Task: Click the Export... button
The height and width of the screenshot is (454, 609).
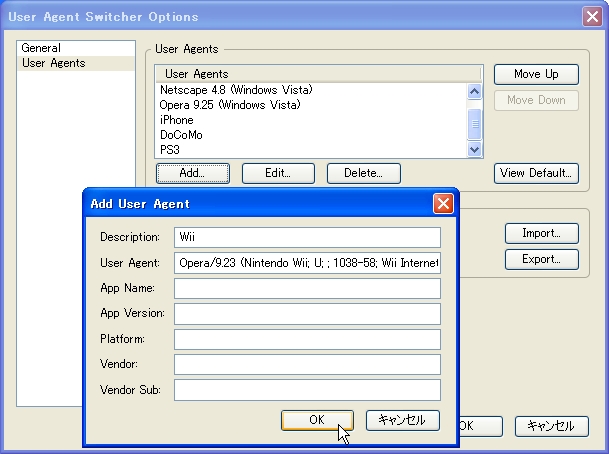Action: tap(542, 259)
